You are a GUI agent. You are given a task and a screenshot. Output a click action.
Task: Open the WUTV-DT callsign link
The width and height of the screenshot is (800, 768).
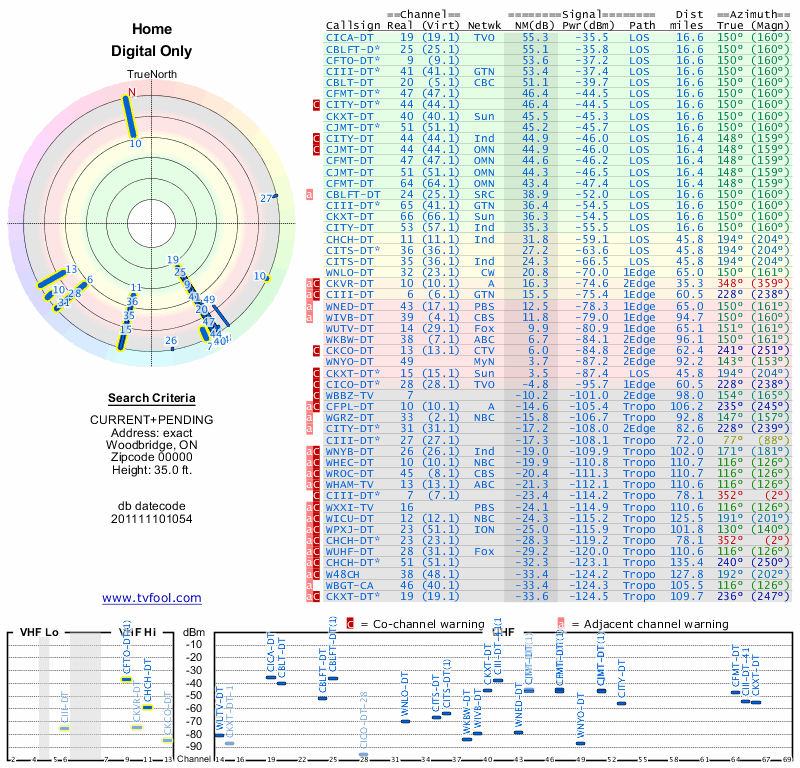(x=349, y=329)
